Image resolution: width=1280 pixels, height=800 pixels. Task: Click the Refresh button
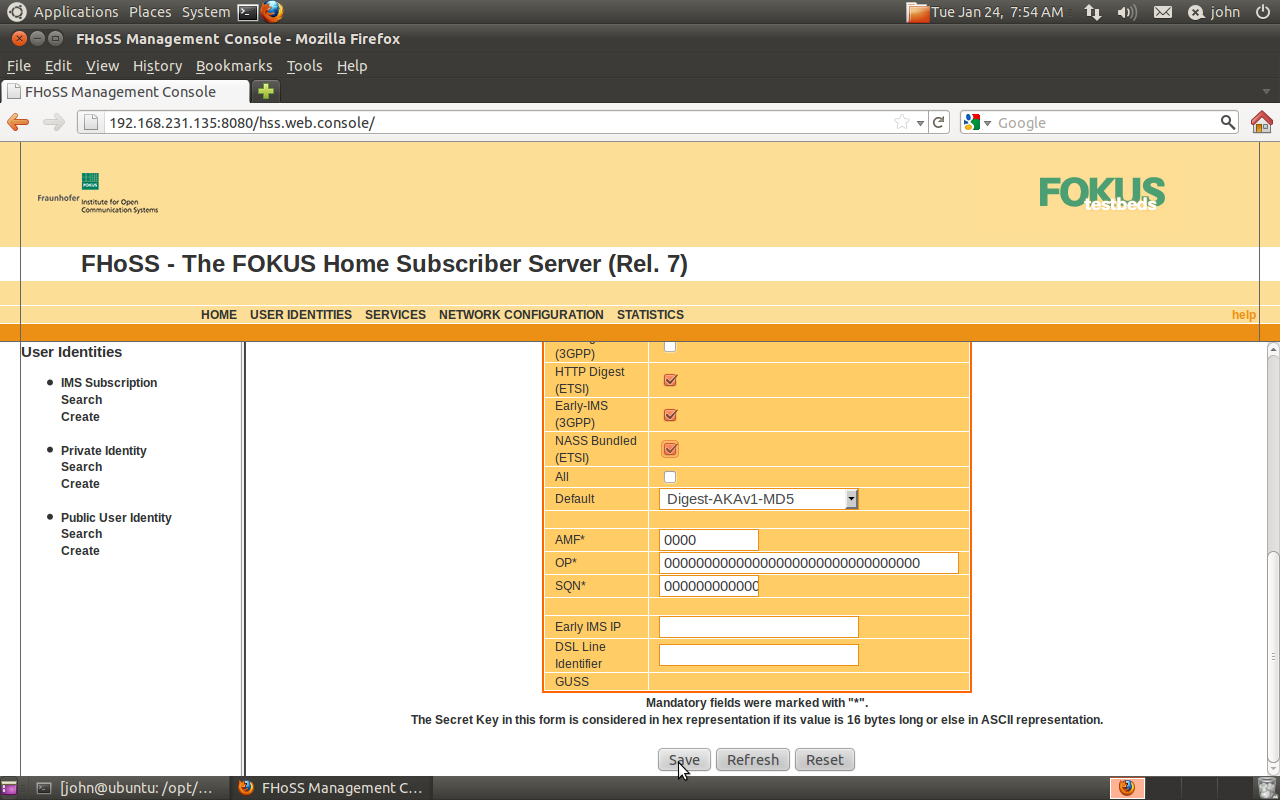(x=753, y=760)
